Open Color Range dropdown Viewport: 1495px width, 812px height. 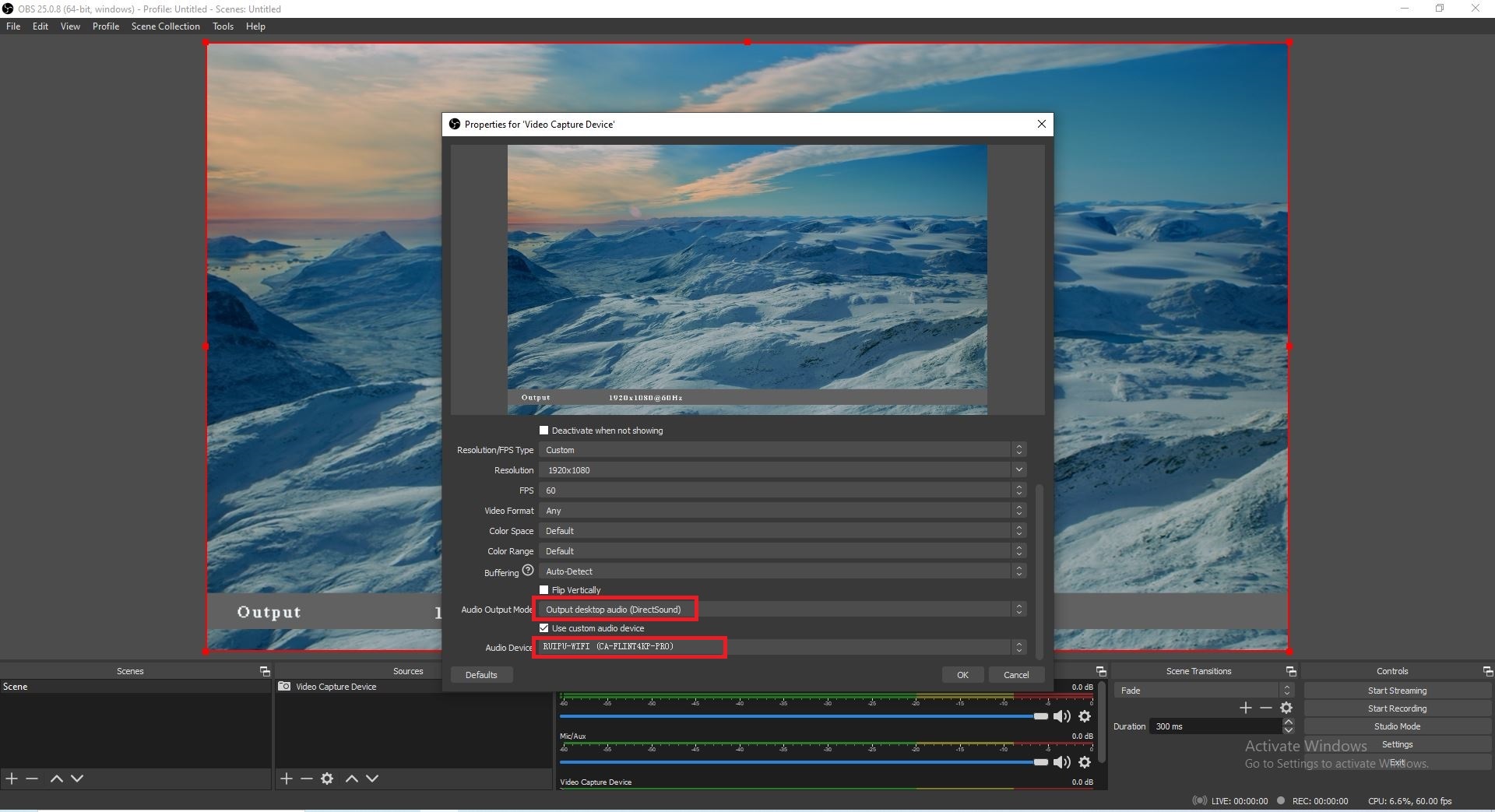(783, 551)
